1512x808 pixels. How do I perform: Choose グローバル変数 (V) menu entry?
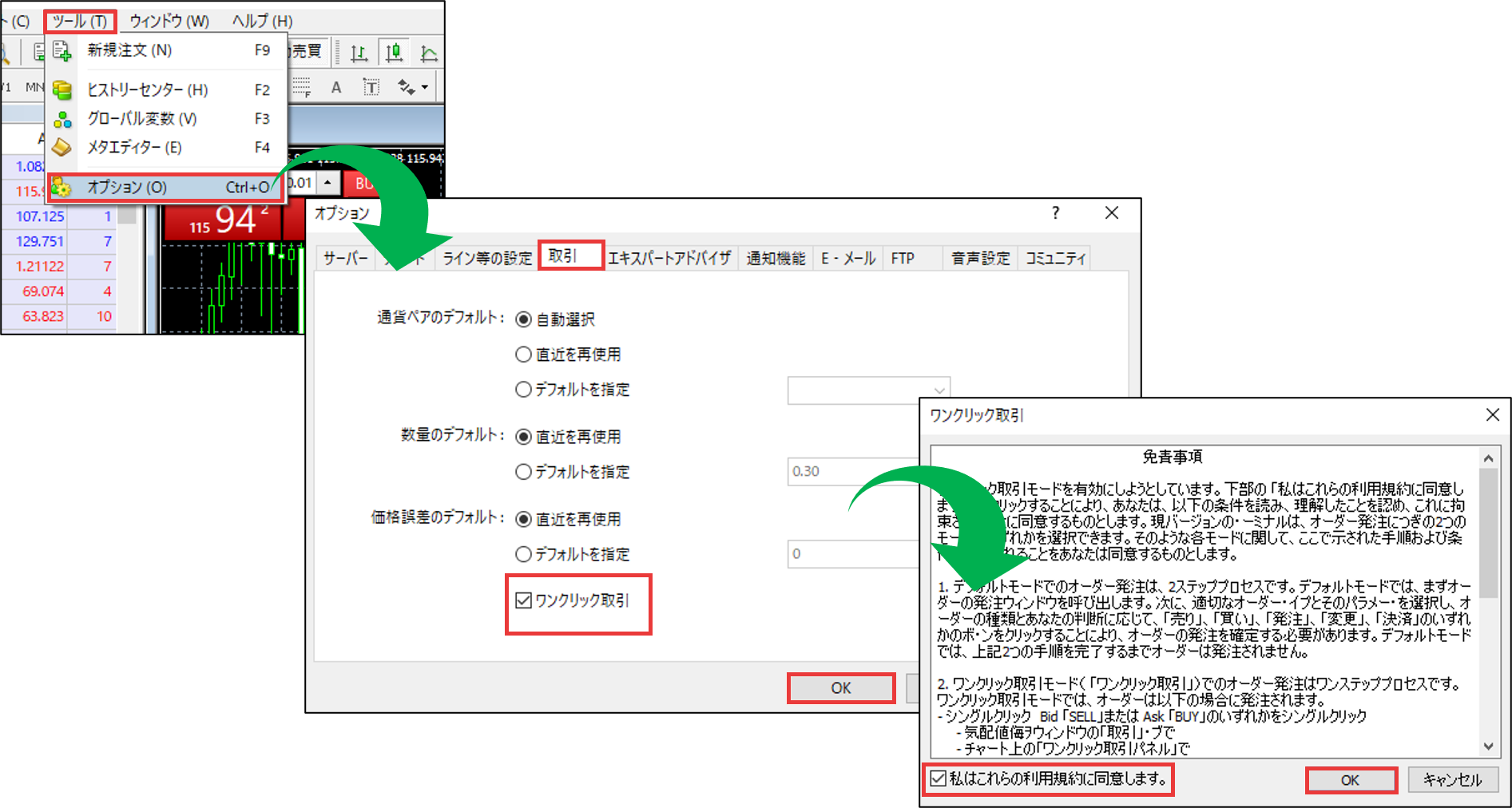click(166, 119)
